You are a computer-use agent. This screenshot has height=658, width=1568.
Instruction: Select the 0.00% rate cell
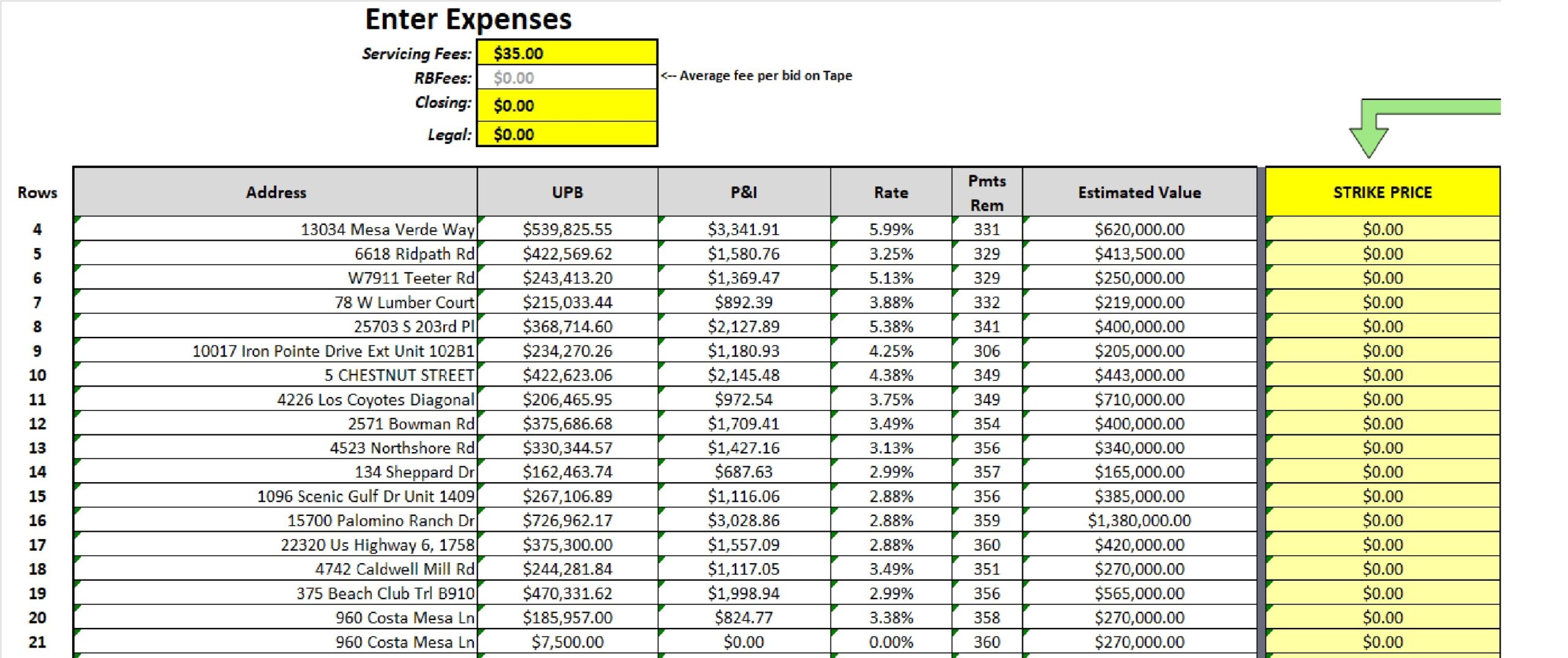point(891,641)
